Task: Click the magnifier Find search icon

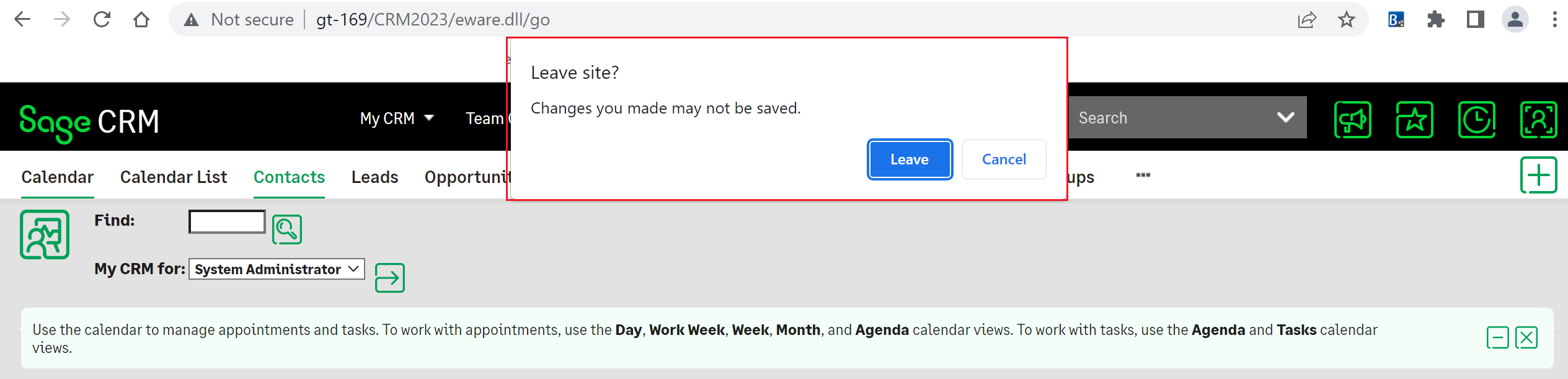Action: [x=287, y=230]
